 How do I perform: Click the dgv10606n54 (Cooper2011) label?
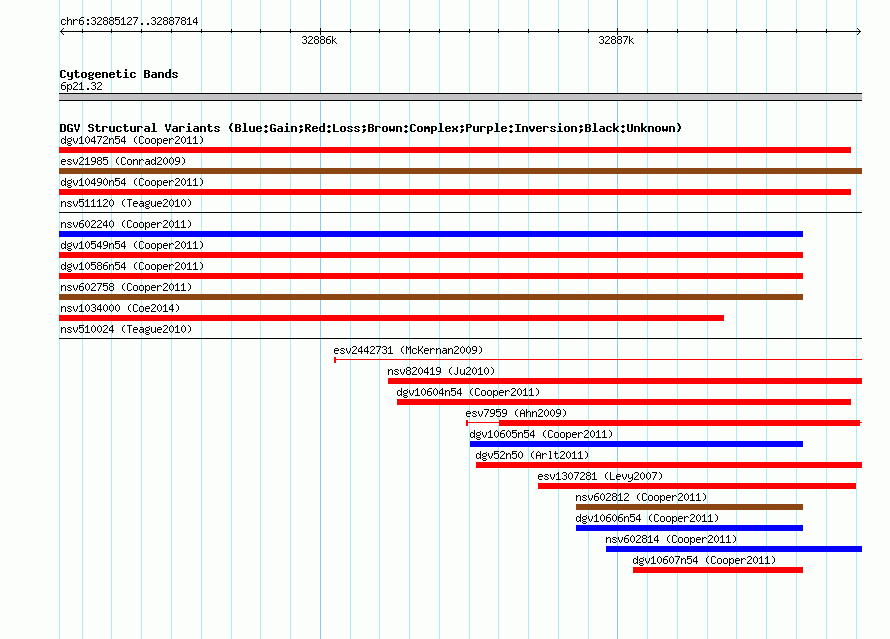point(647,518)
